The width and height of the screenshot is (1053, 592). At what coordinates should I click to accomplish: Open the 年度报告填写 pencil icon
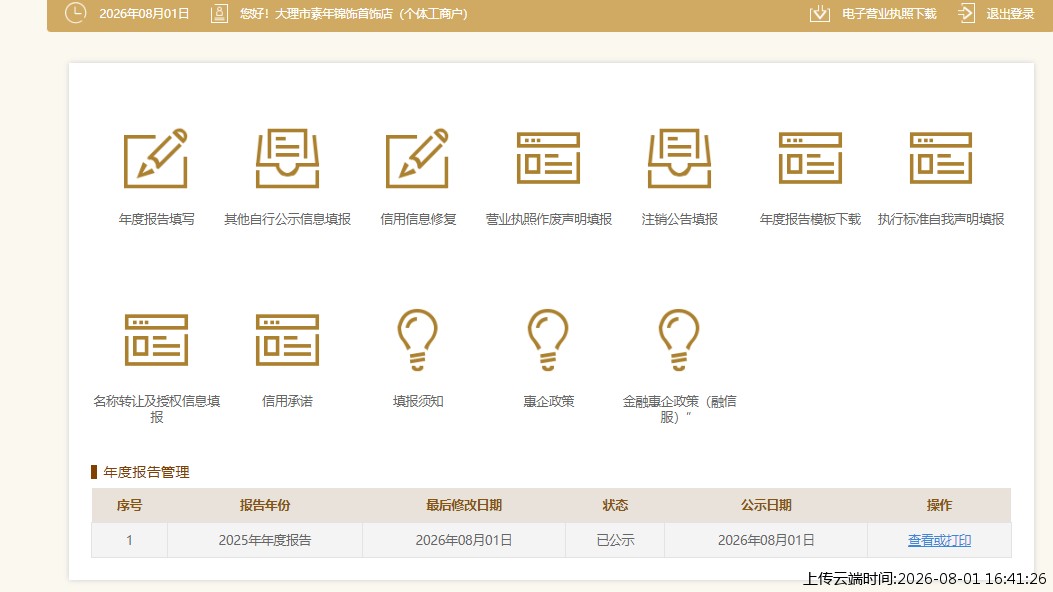tap(156, 158)
